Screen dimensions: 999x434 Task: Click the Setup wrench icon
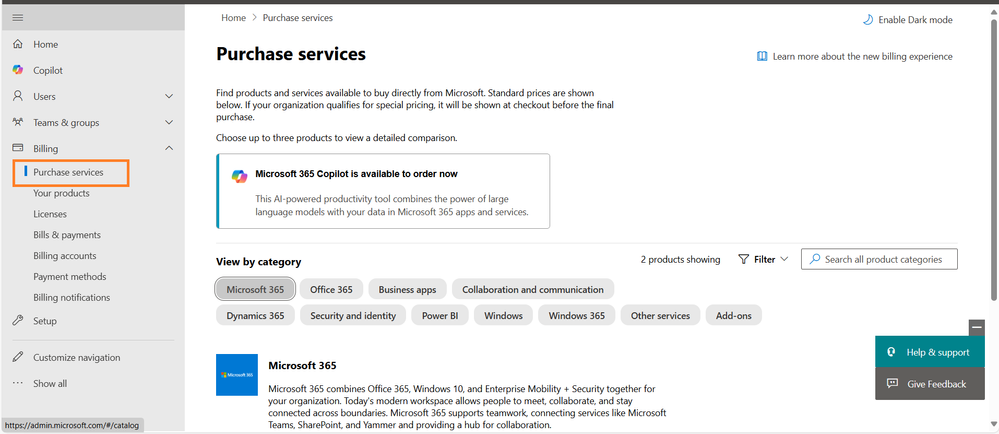click(18, 321)
